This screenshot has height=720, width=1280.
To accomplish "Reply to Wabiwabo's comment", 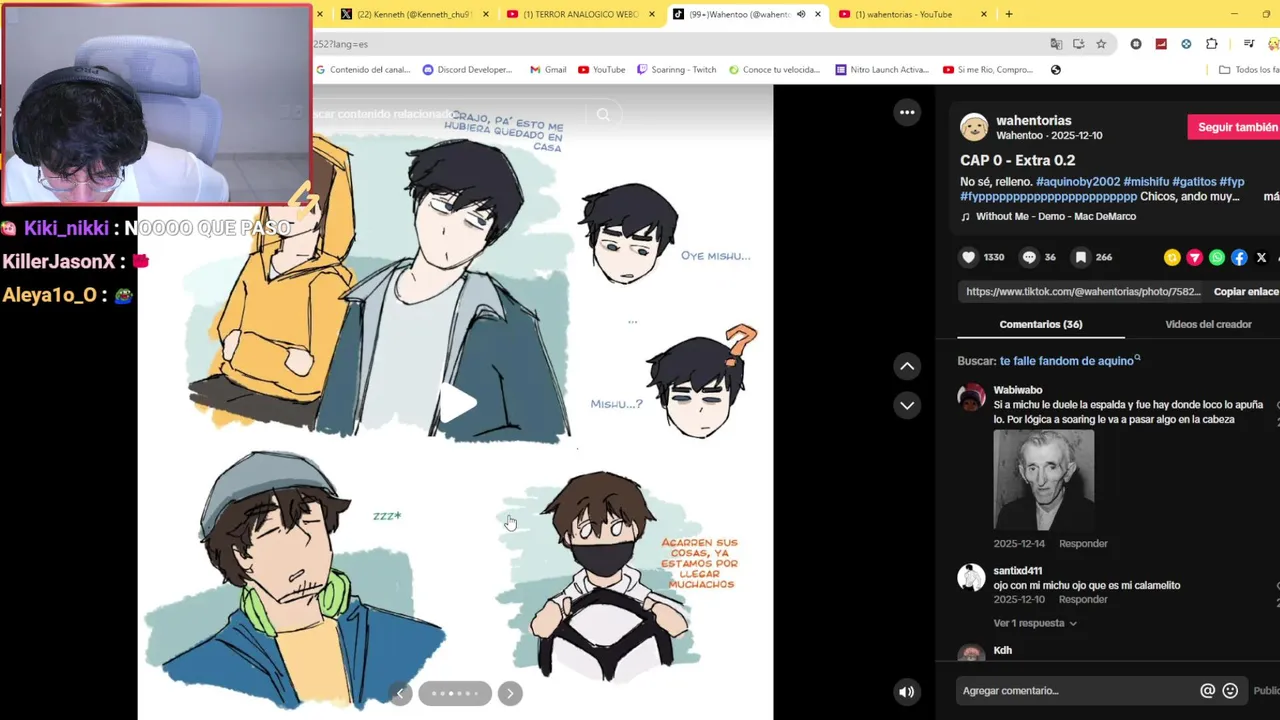I will click(1083, 544).
